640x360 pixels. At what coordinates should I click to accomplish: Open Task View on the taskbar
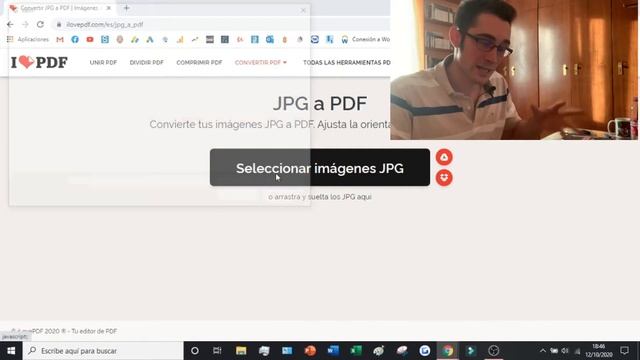click(x=217, y=351)
